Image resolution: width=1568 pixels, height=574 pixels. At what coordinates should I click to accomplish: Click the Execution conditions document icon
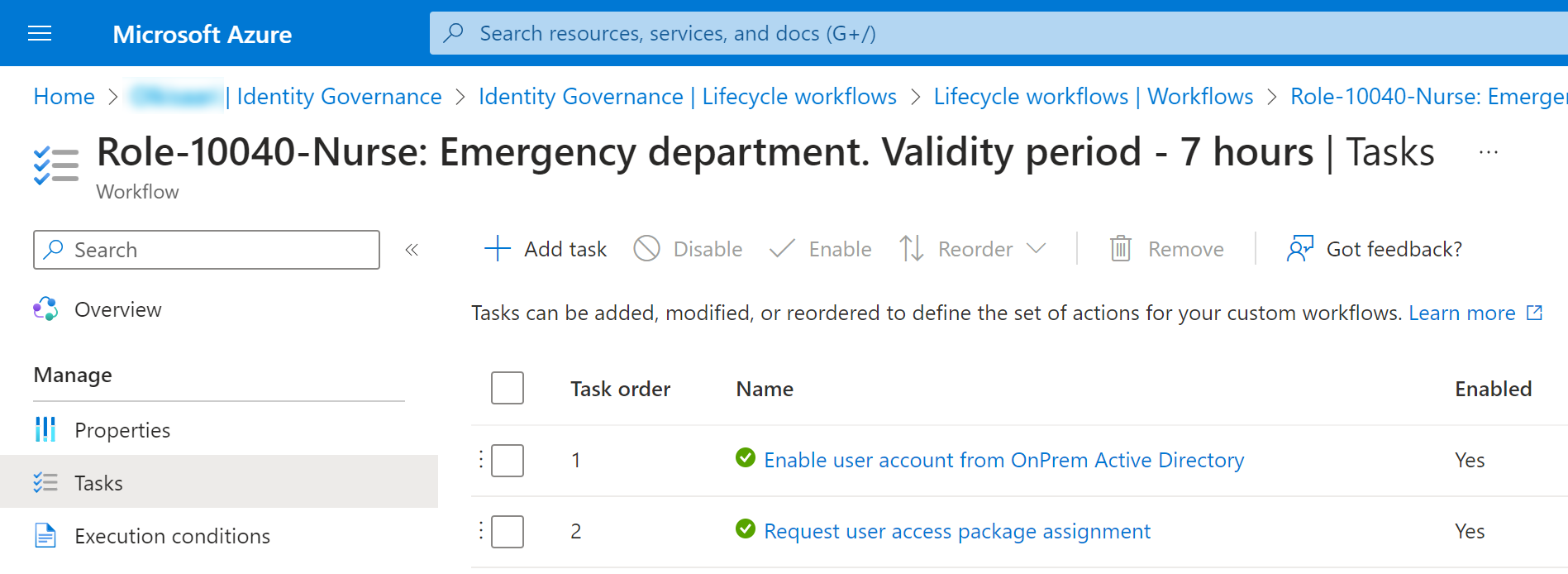[x=45, y=536]
